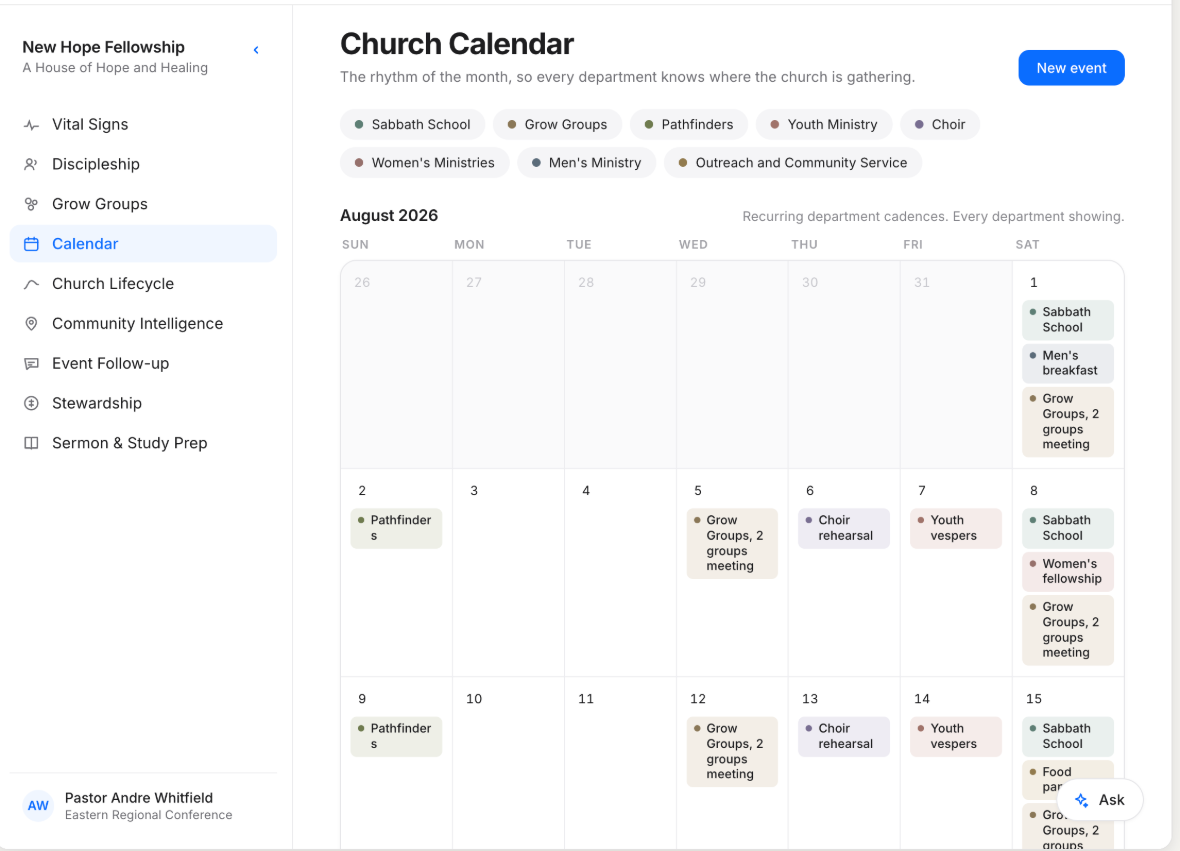Click the Community Intelligence map pin icon

click(x=31, y=324)
